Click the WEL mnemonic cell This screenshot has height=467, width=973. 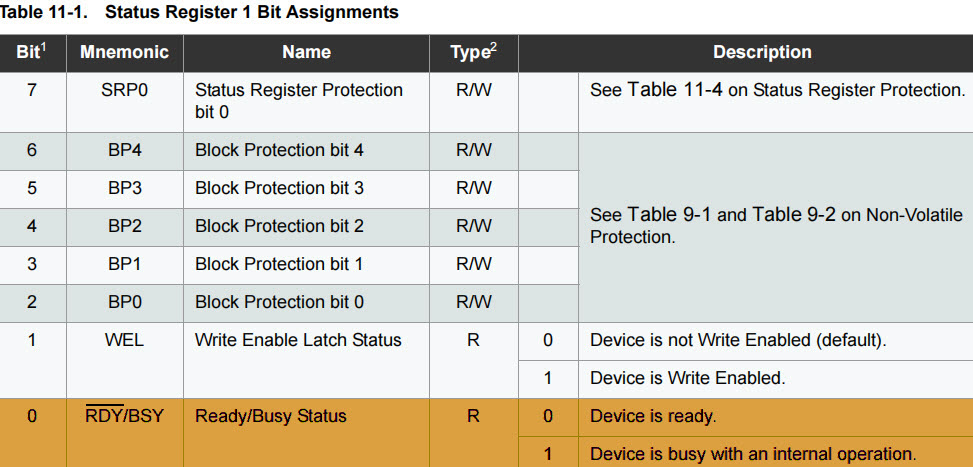pyautogui.click(x=124, y=340)
